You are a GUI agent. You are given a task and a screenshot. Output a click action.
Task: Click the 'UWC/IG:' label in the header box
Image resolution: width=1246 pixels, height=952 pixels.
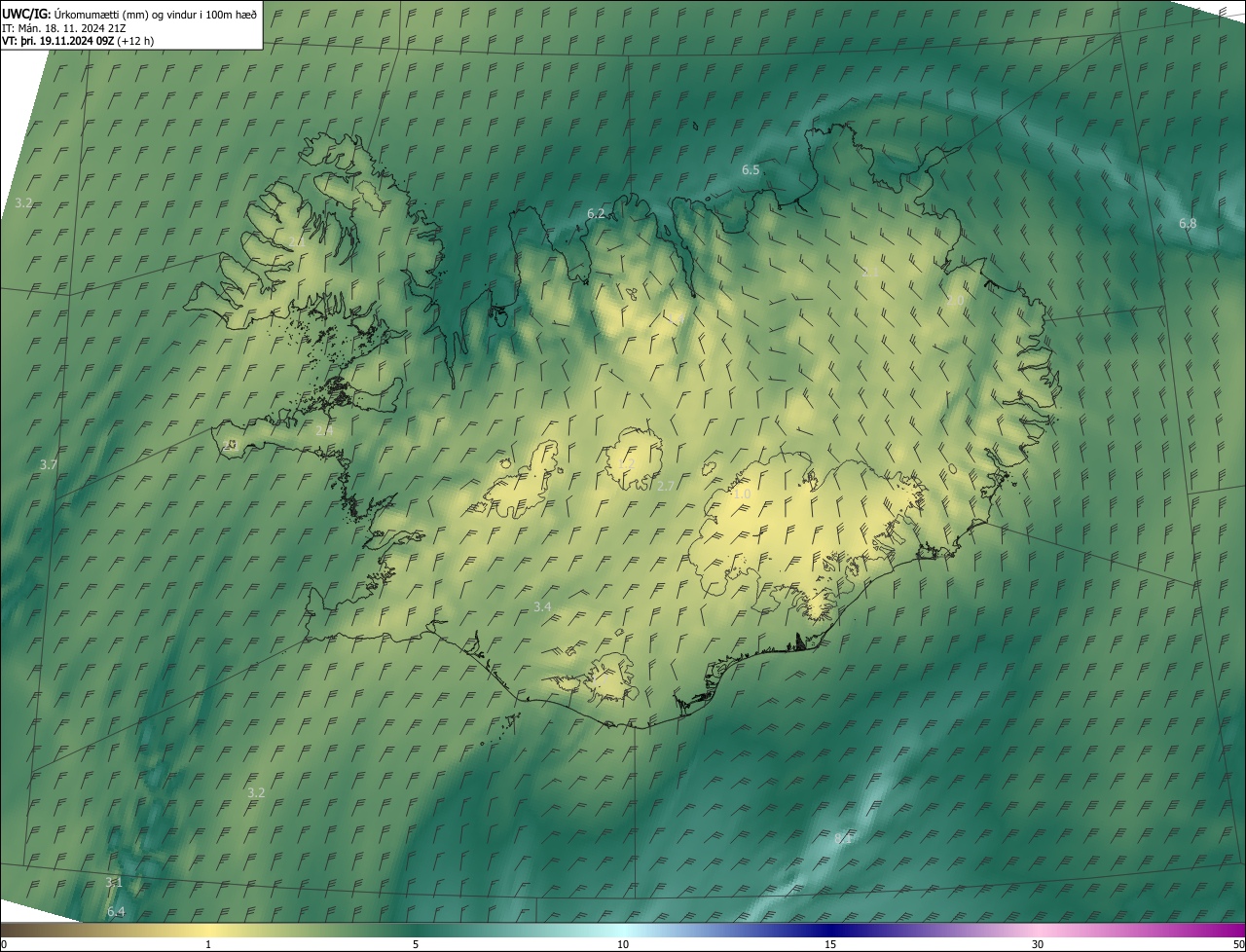coord(26,13)
